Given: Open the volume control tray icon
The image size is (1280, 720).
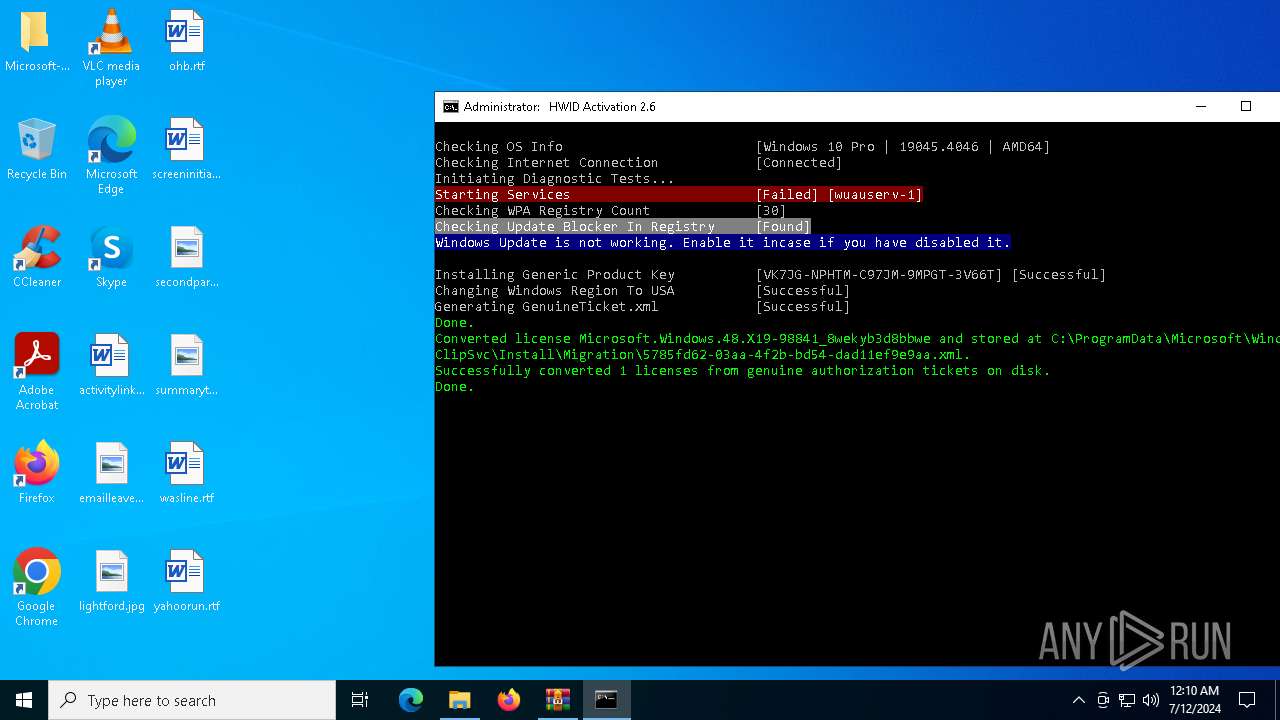Looking at the screenshot, I should click(1151, 700).
